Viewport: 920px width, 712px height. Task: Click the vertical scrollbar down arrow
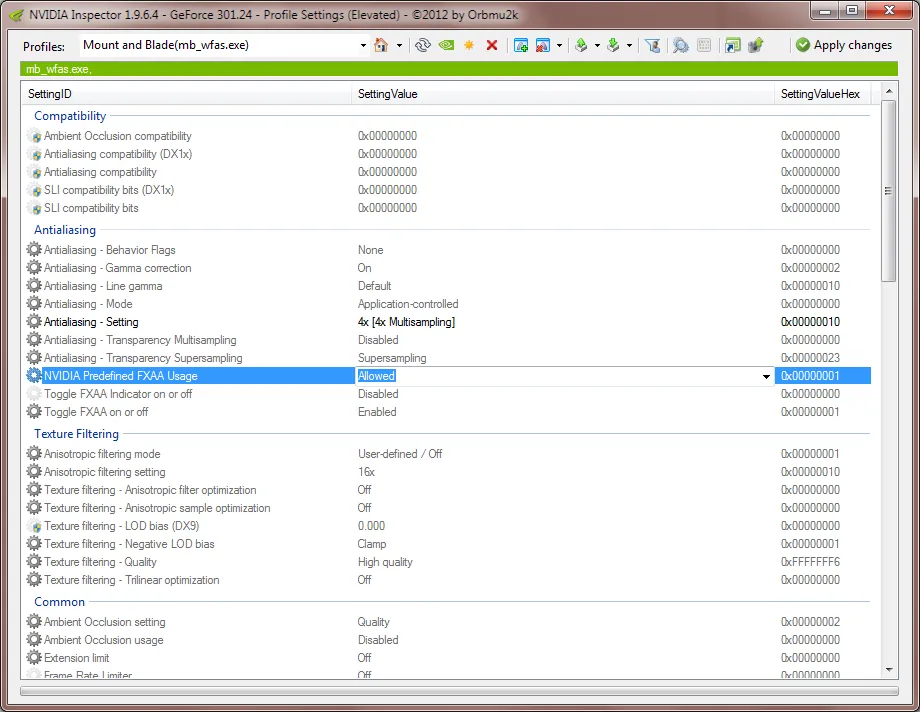click(889, 669)
